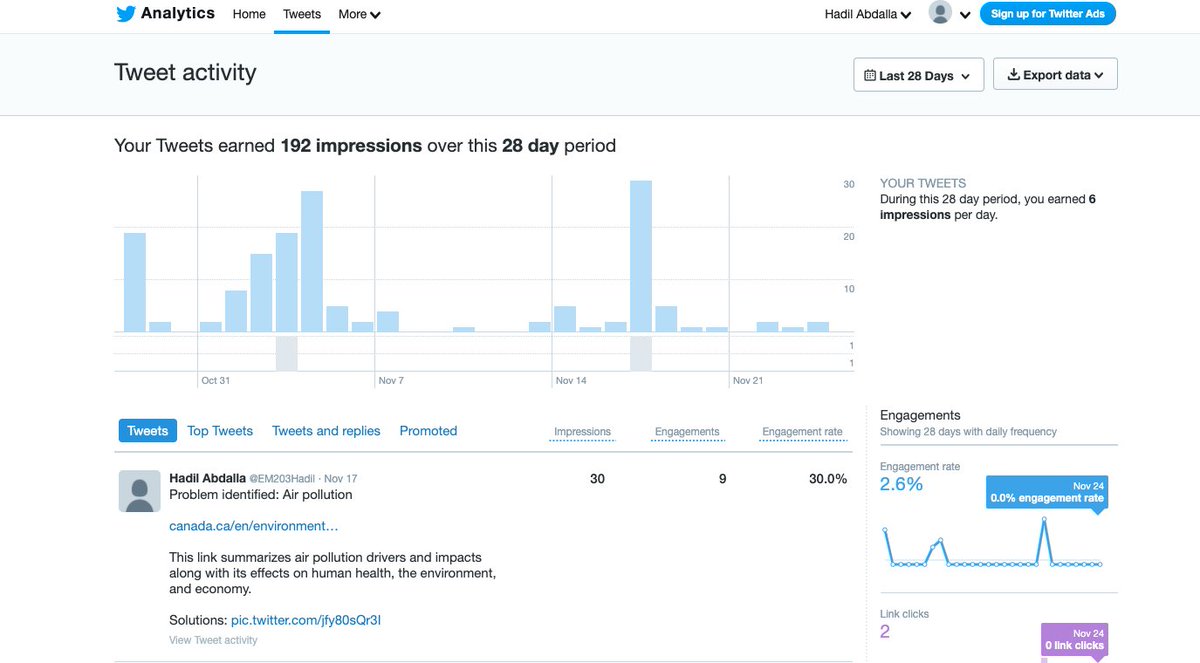Click the Engagement rate column header
The image size is (1200, 663).
802,432
